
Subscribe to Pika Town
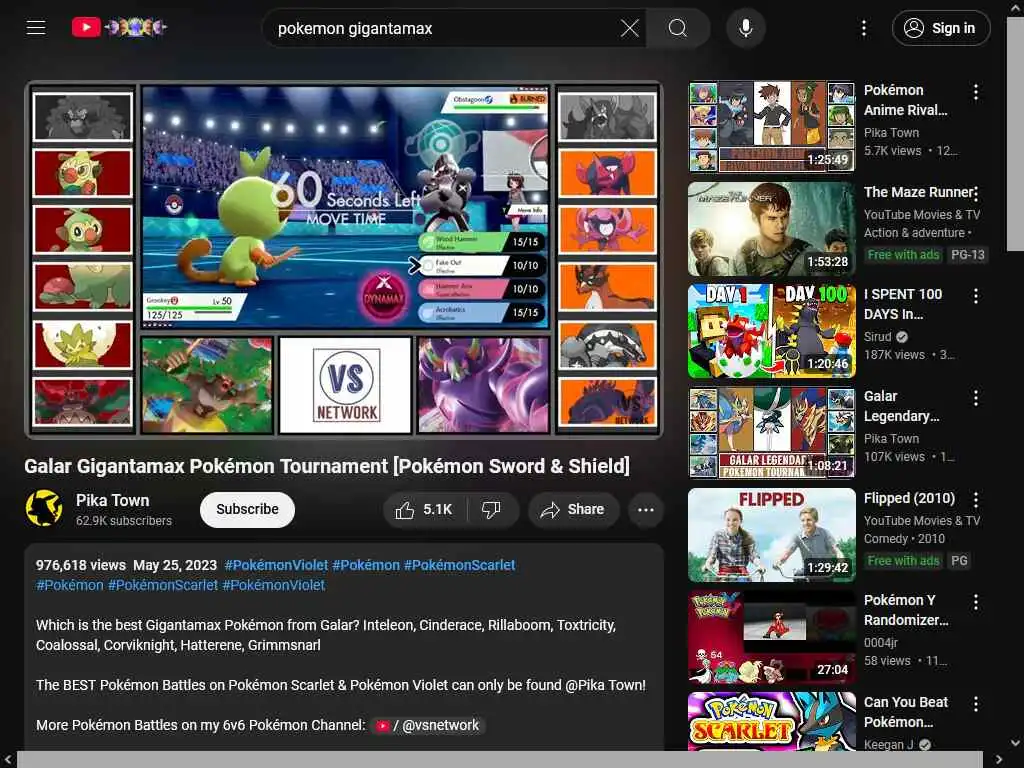(247, 509)
